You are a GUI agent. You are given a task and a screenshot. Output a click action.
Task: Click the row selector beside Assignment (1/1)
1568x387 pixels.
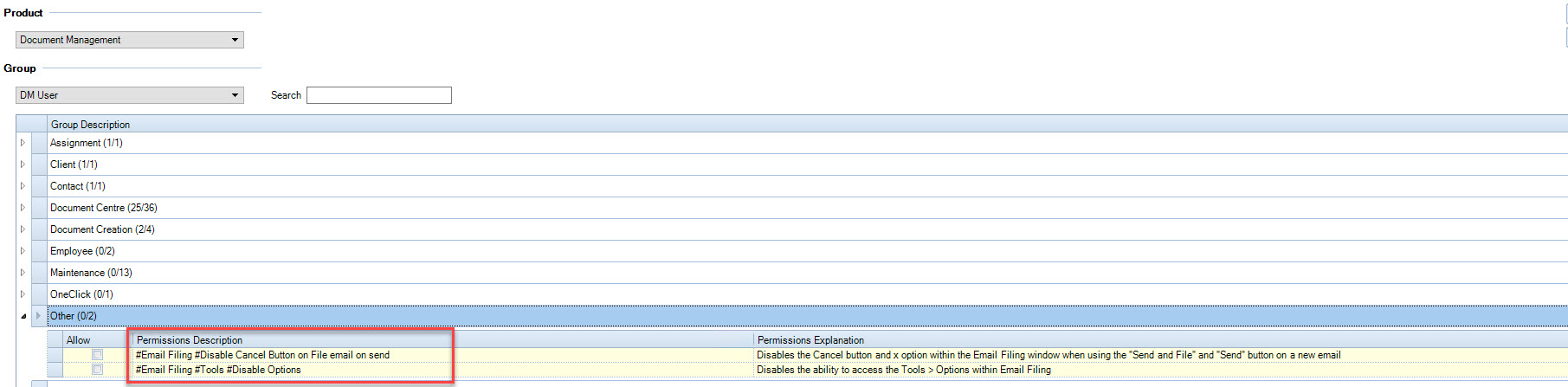point(40,143)
